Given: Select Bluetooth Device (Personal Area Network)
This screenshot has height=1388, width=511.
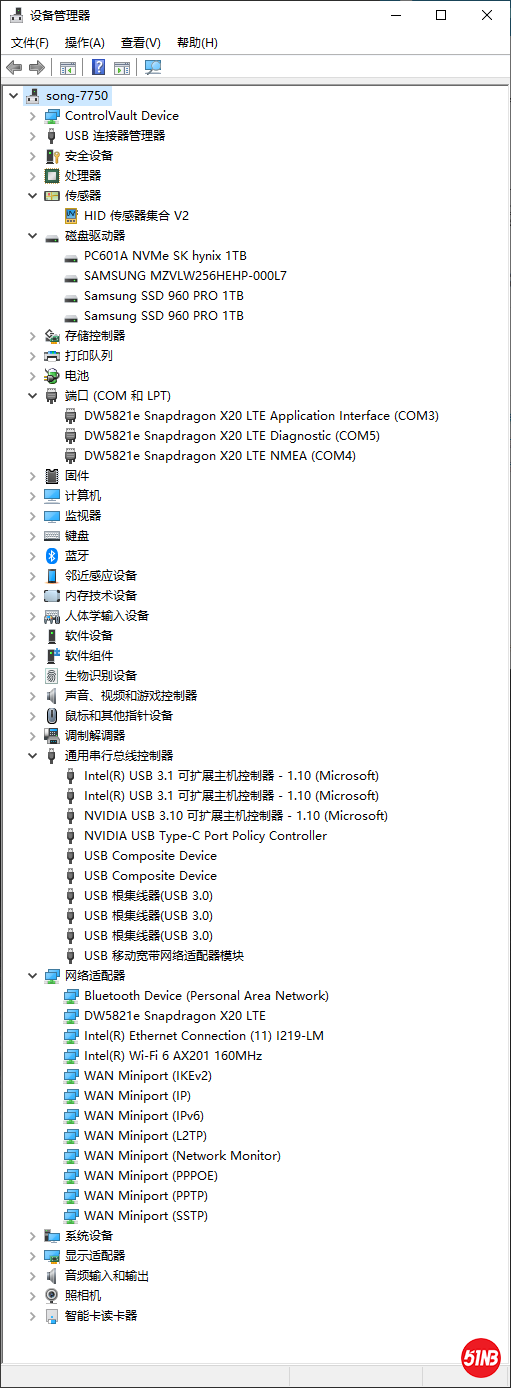Looking at the screenshot, I should click(x=206, y=996).
